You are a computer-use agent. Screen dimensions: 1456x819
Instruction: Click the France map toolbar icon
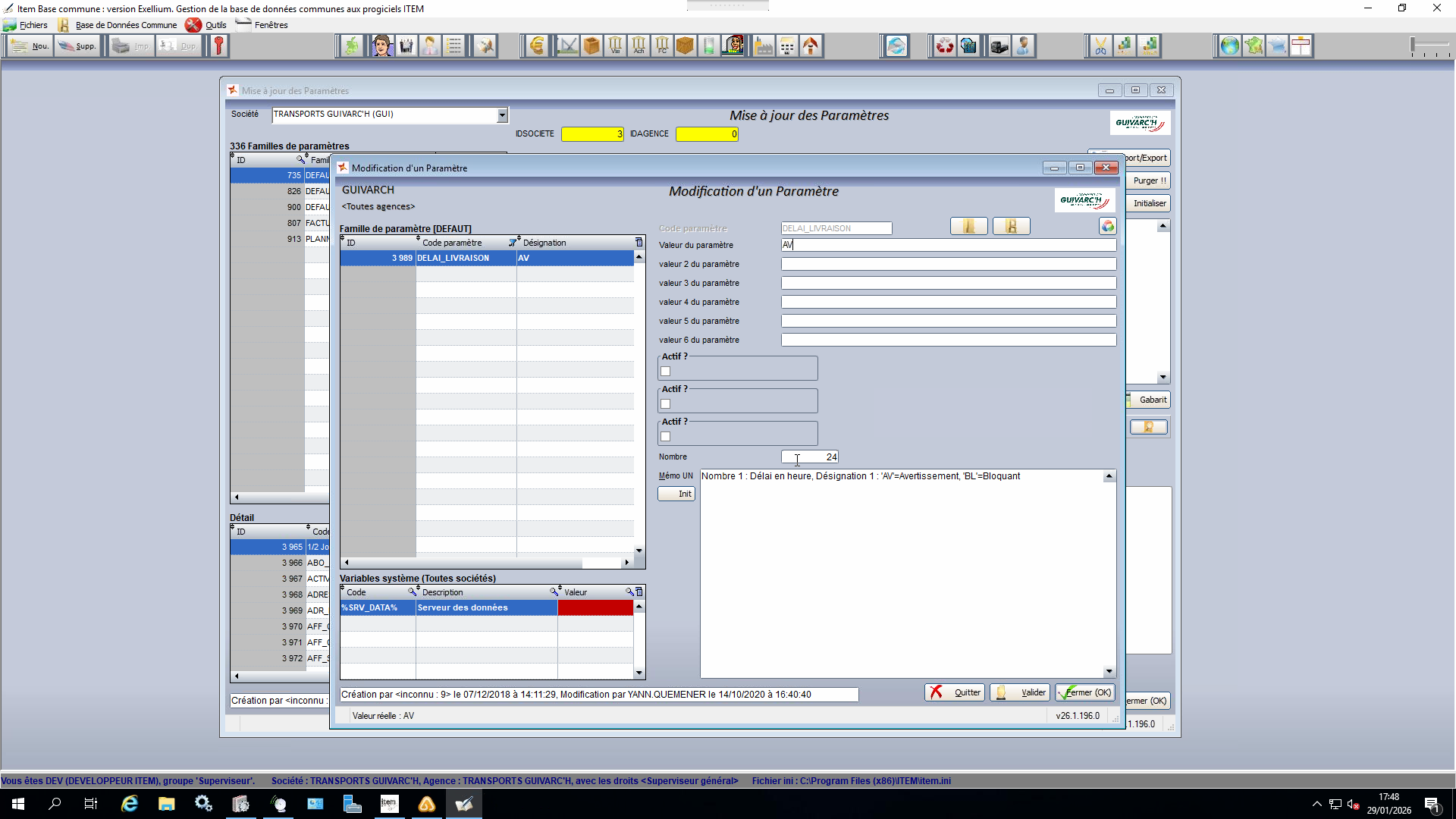coord(1254,46)
